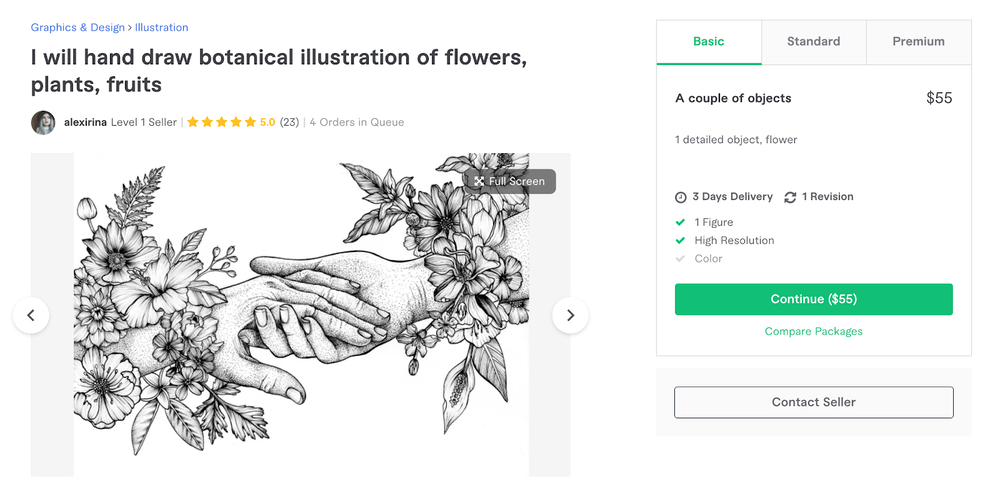The height and width of the screenshot is (479, 1000).
Task: Switch to the Premium package tab
Action: [918, 42]
